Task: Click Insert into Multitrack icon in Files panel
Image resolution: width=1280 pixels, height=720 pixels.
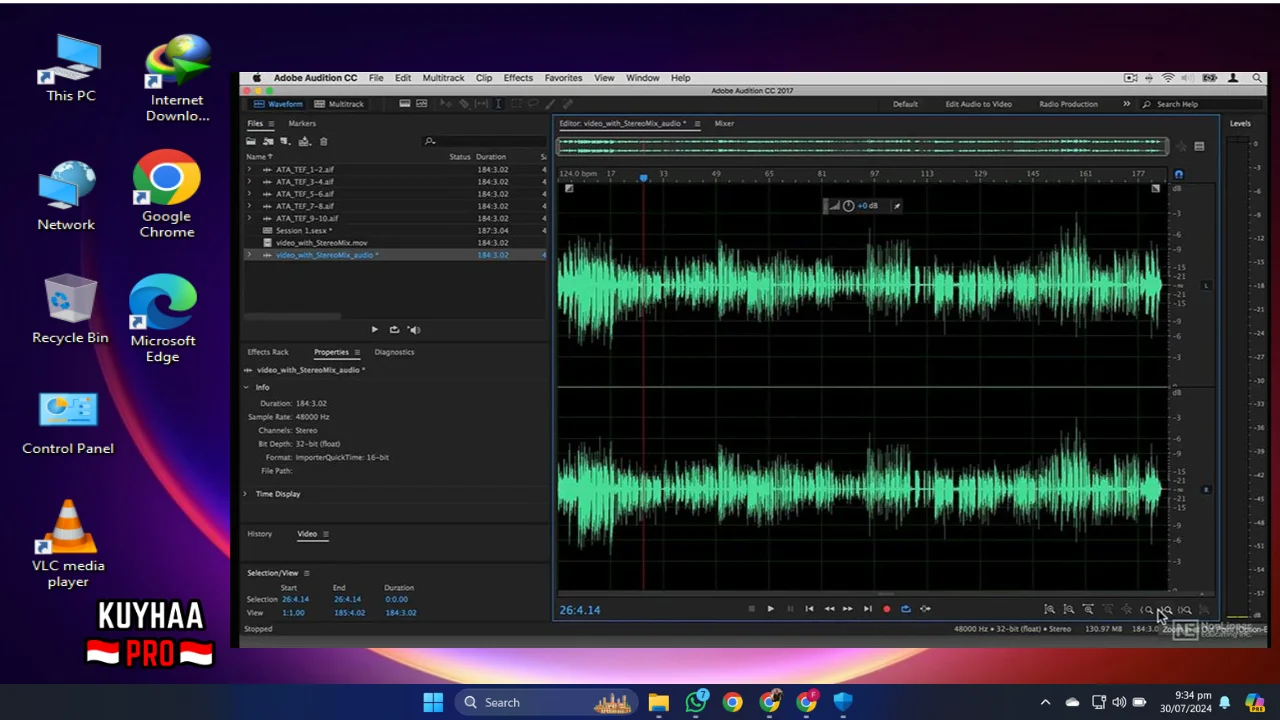Action: click(x=304, y=141)
